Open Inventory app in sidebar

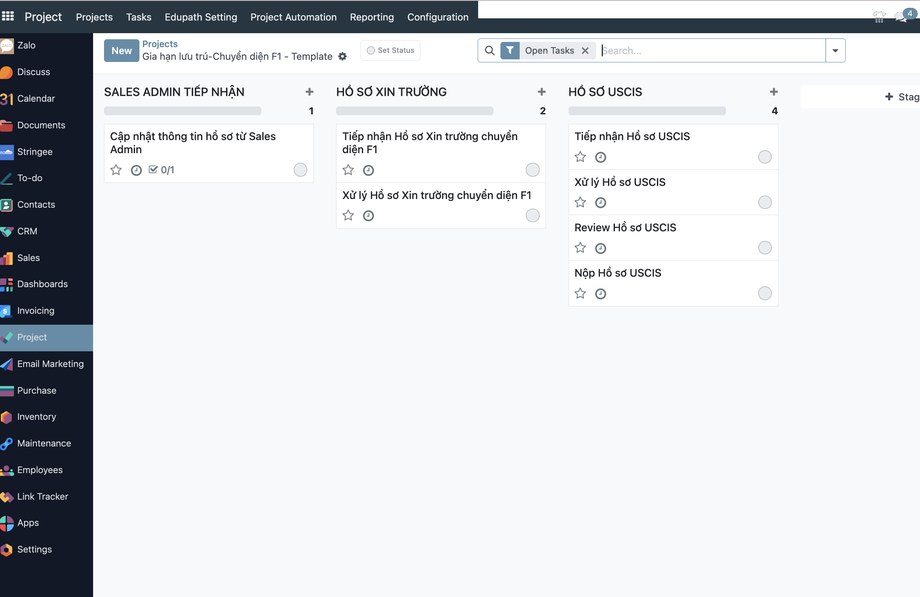coord(46,417)
